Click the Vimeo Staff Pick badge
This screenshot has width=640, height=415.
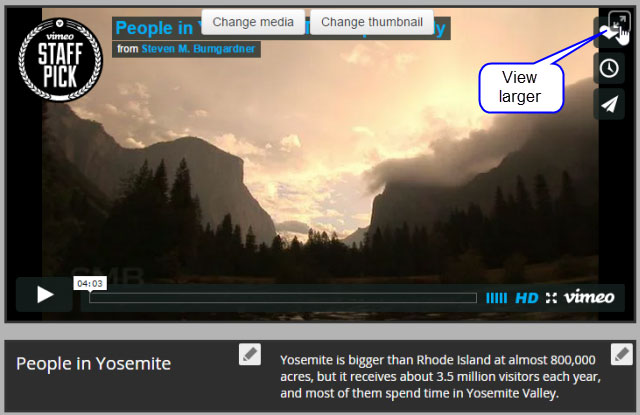pyautogui.click(x=60, y=60)
